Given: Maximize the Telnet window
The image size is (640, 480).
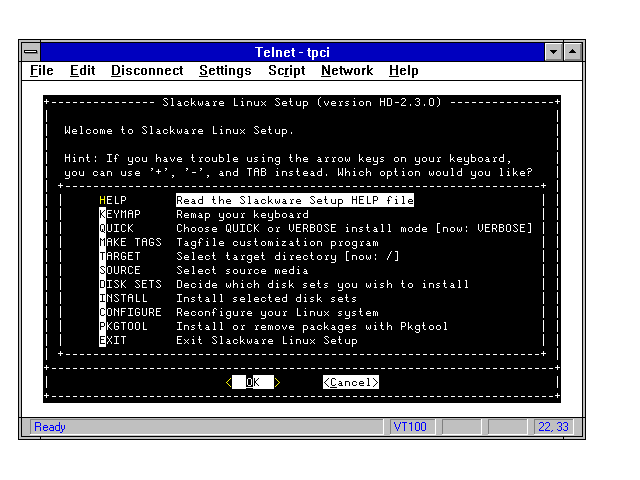Looking at the screenshot, I should (x=573, y=51).
